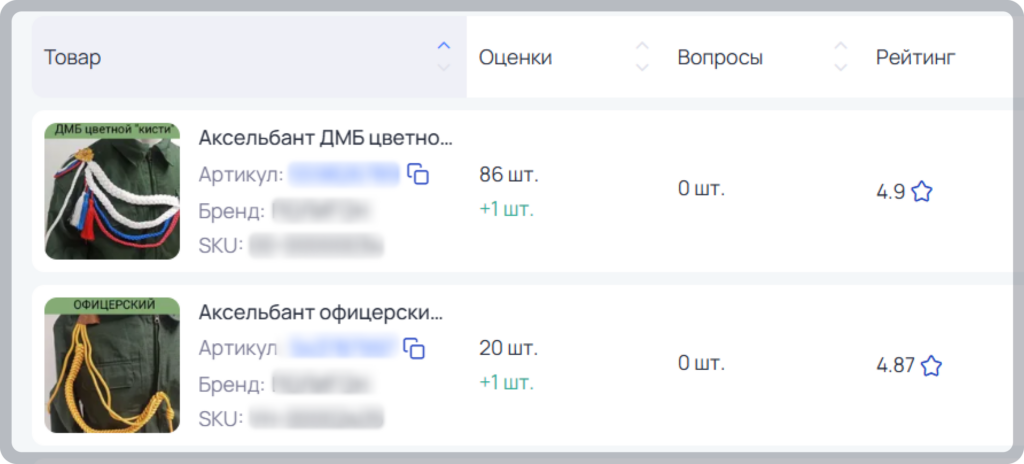Viewport: 1024px width, 464px height.
Task: Open Аксельбант ДМБ цветной product title
Action: tap(325, 138)
